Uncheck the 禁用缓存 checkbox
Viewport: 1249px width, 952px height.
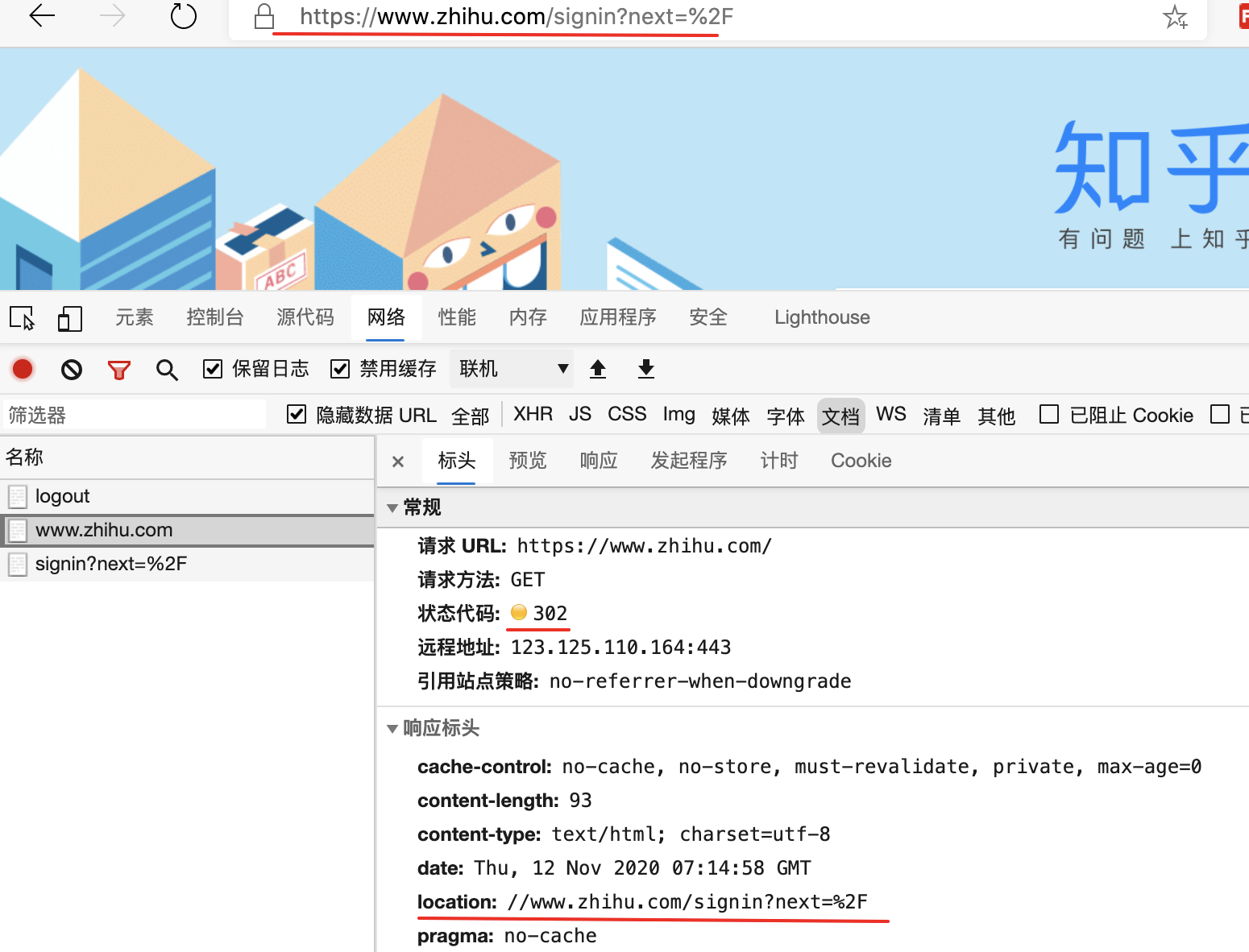[340, 369]
